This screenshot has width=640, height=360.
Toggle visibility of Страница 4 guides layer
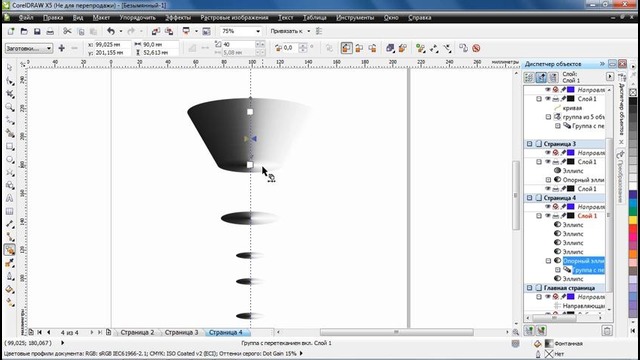coord(548,207)
